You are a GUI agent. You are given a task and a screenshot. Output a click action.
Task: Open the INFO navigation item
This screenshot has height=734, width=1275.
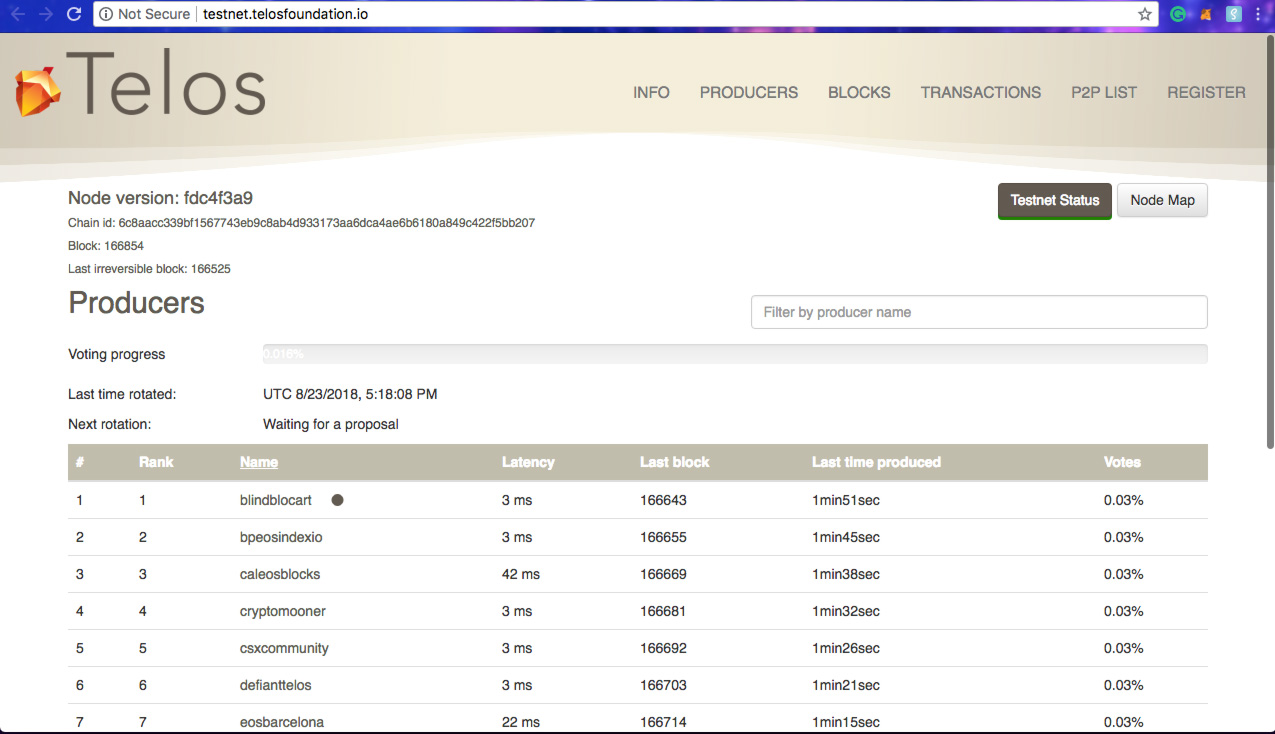click(x=651, y=92)
